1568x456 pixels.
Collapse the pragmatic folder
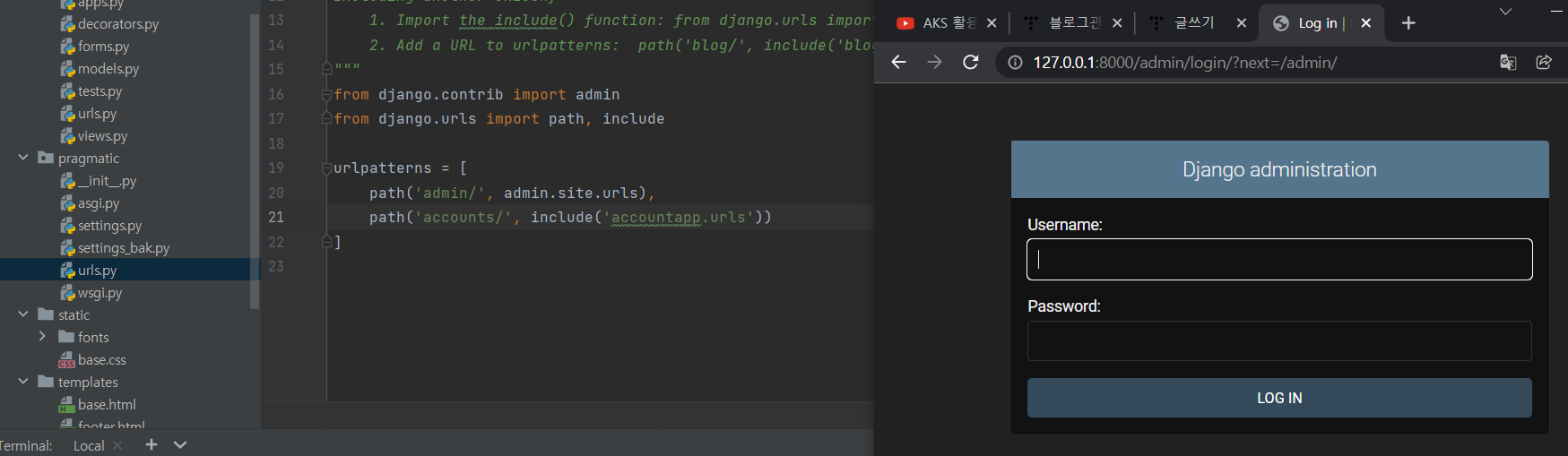(23, 158)
